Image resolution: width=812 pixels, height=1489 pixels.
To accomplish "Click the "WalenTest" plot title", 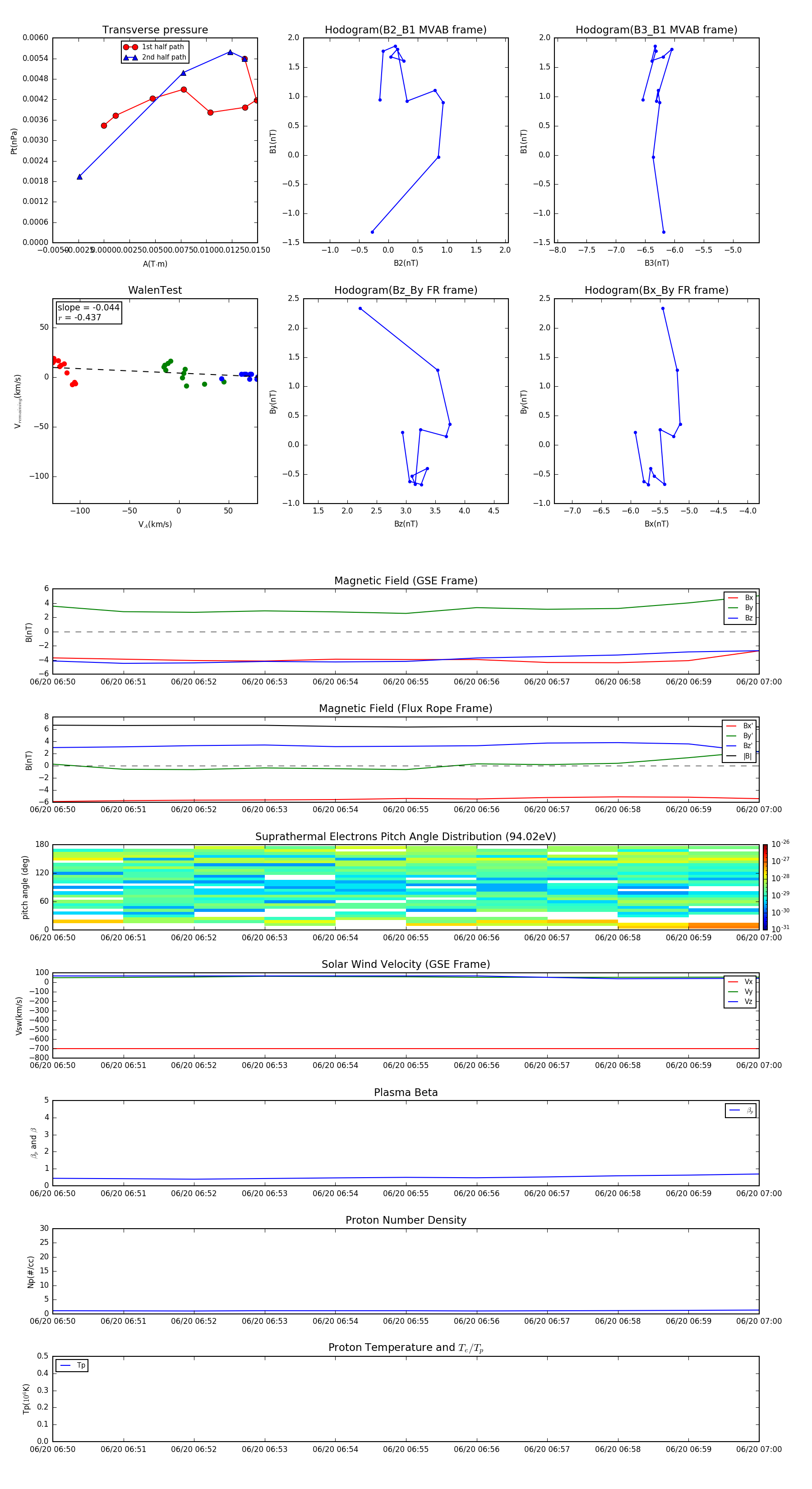I will tap(155, 290).
